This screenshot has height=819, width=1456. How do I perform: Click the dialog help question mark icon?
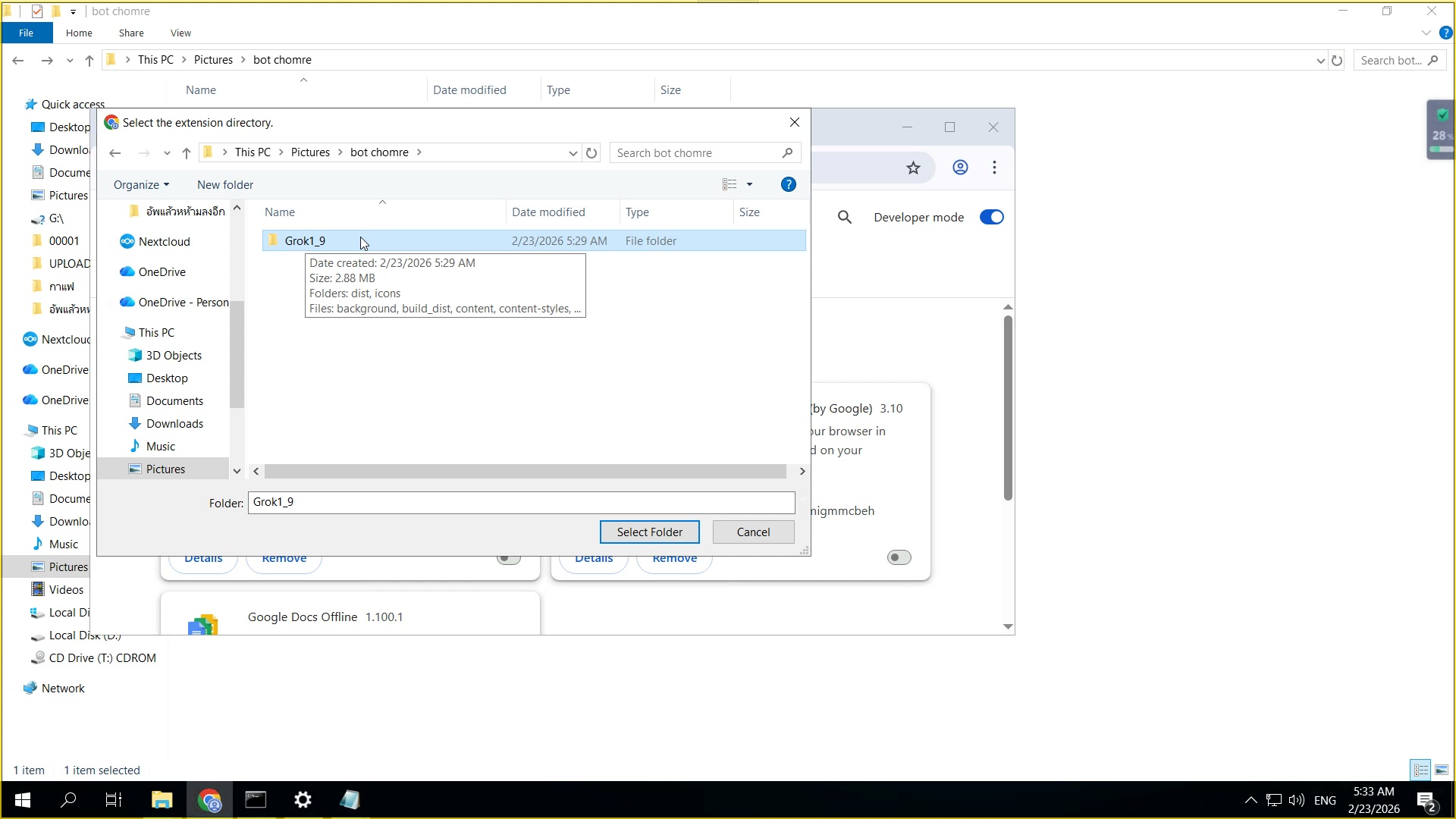pos(788,185)
